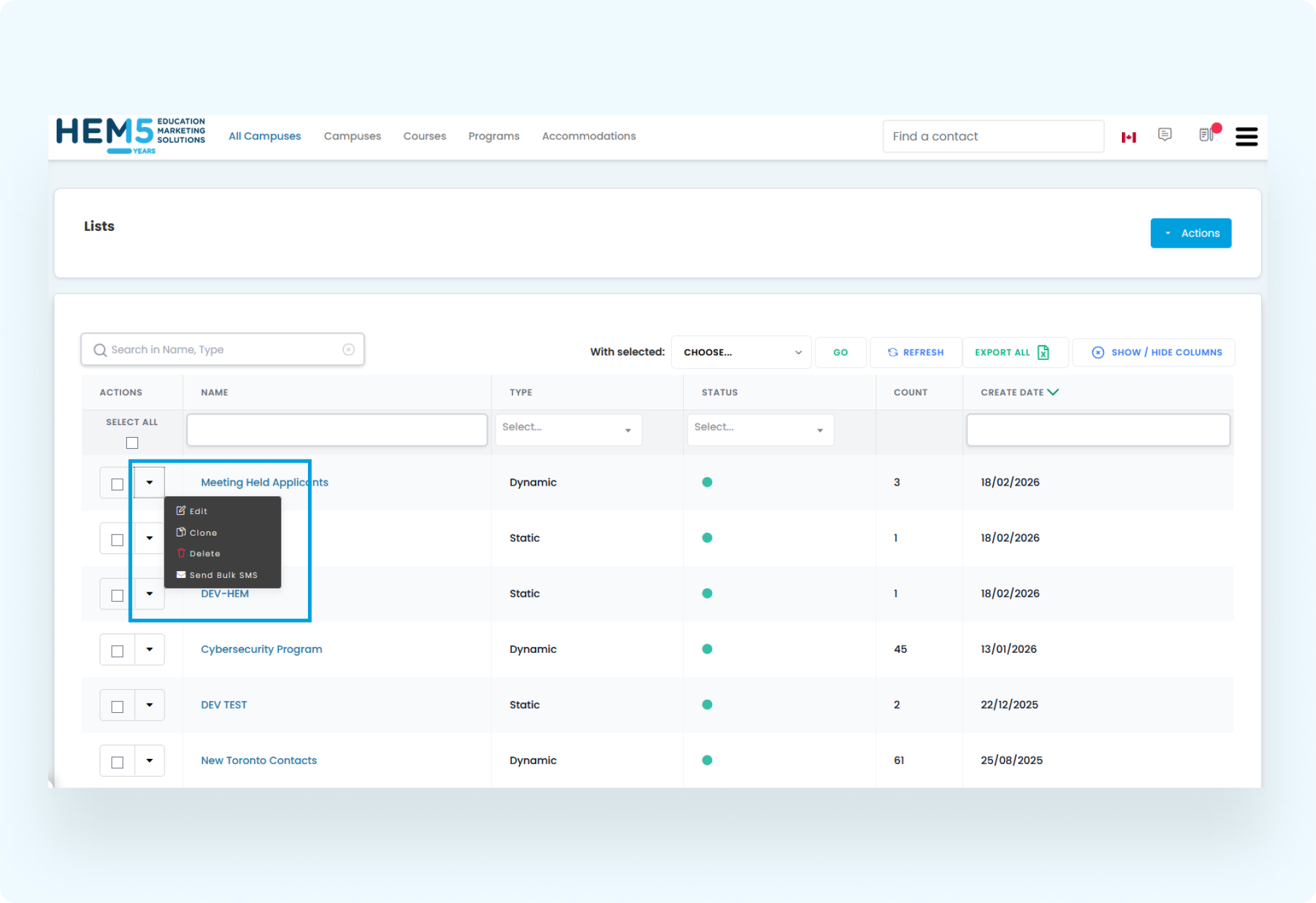Click the Canadian flag language icon
Screen dimensions: 1316x903
[x=1129, y=136]
